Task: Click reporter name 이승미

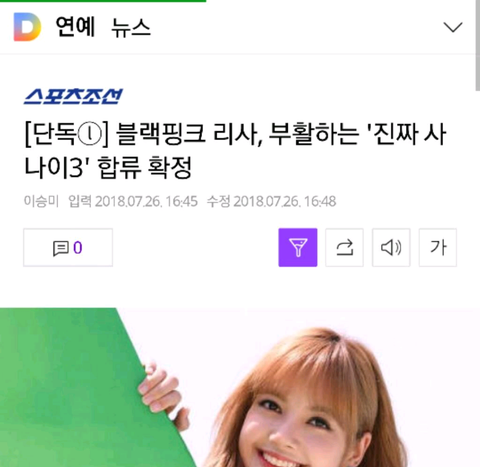Action: 41,201
